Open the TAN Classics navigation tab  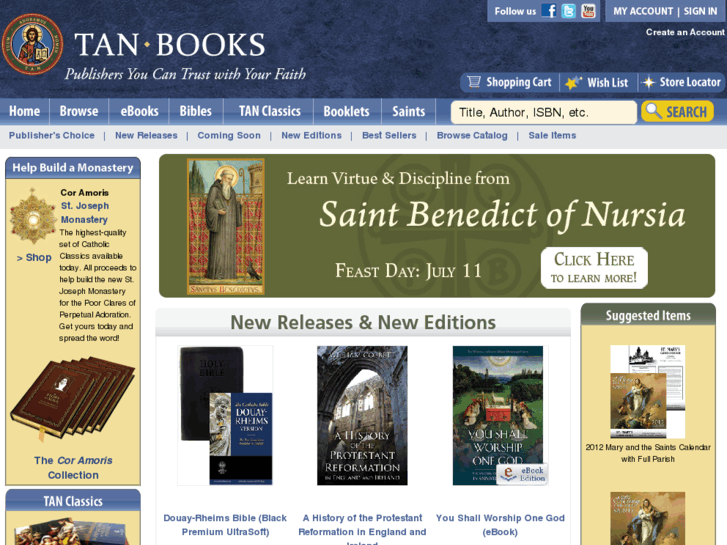(269, 111)
